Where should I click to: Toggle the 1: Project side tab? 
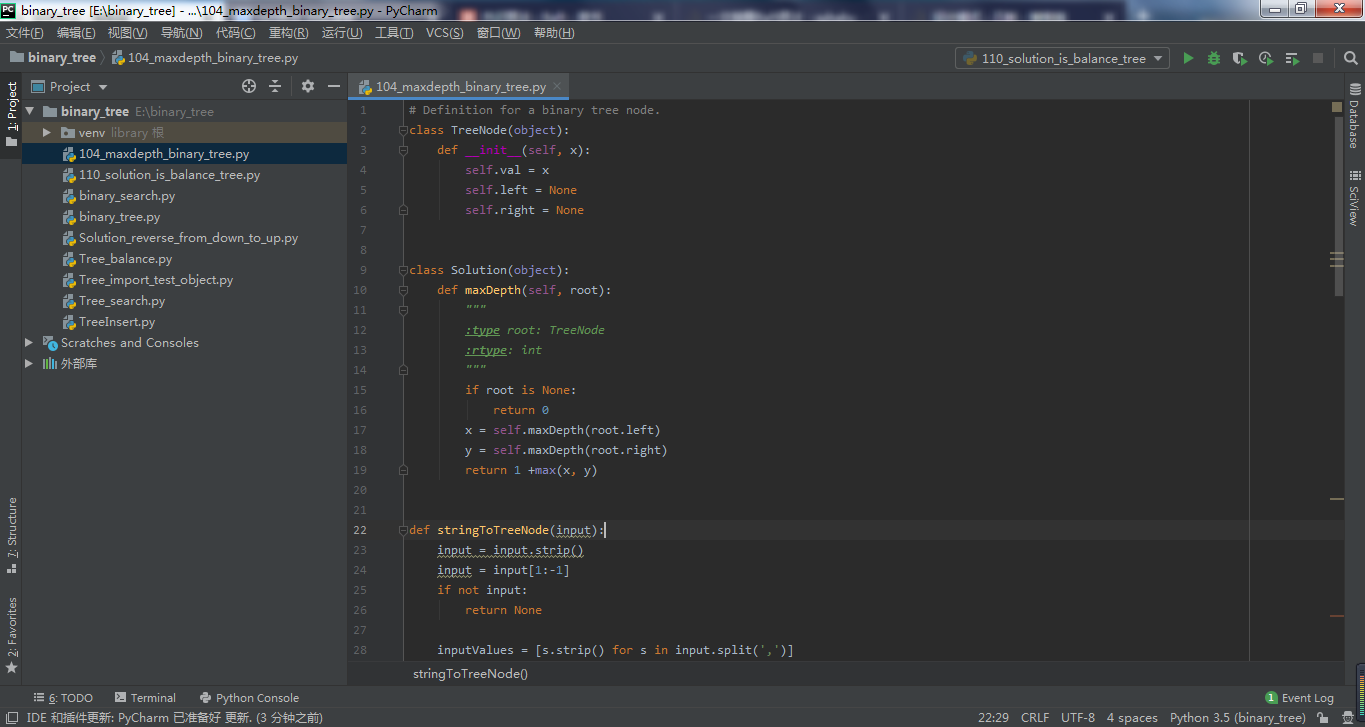point(12,113)
